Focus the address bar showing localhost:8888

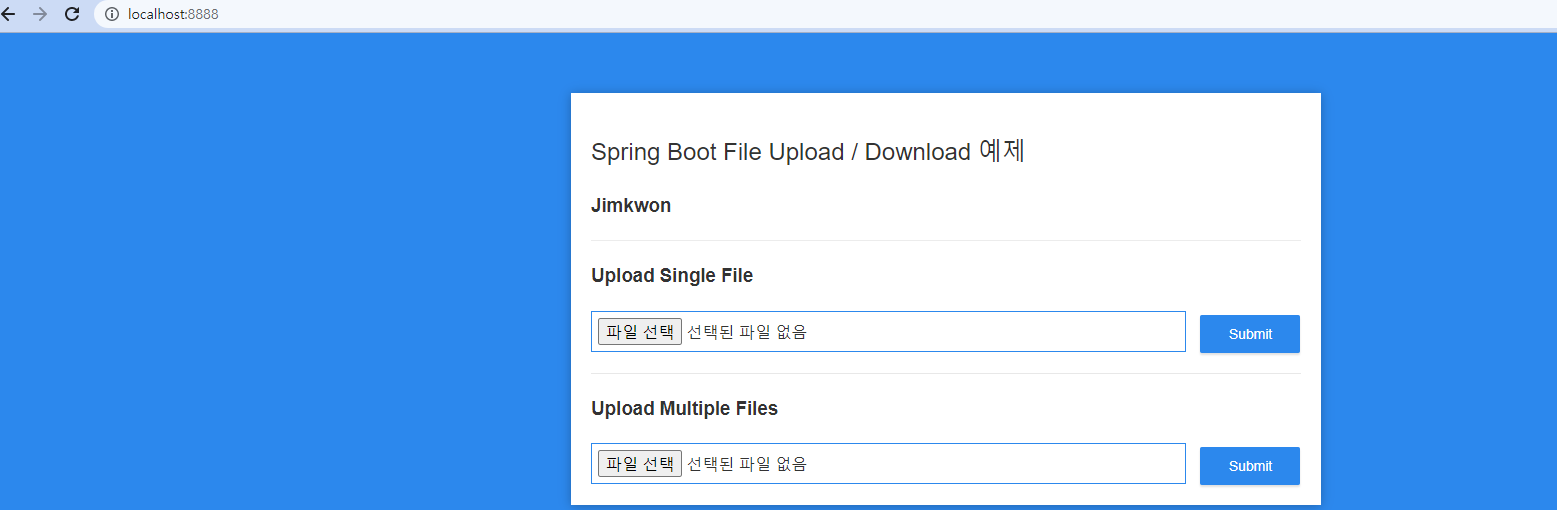[x=825, y=14]
